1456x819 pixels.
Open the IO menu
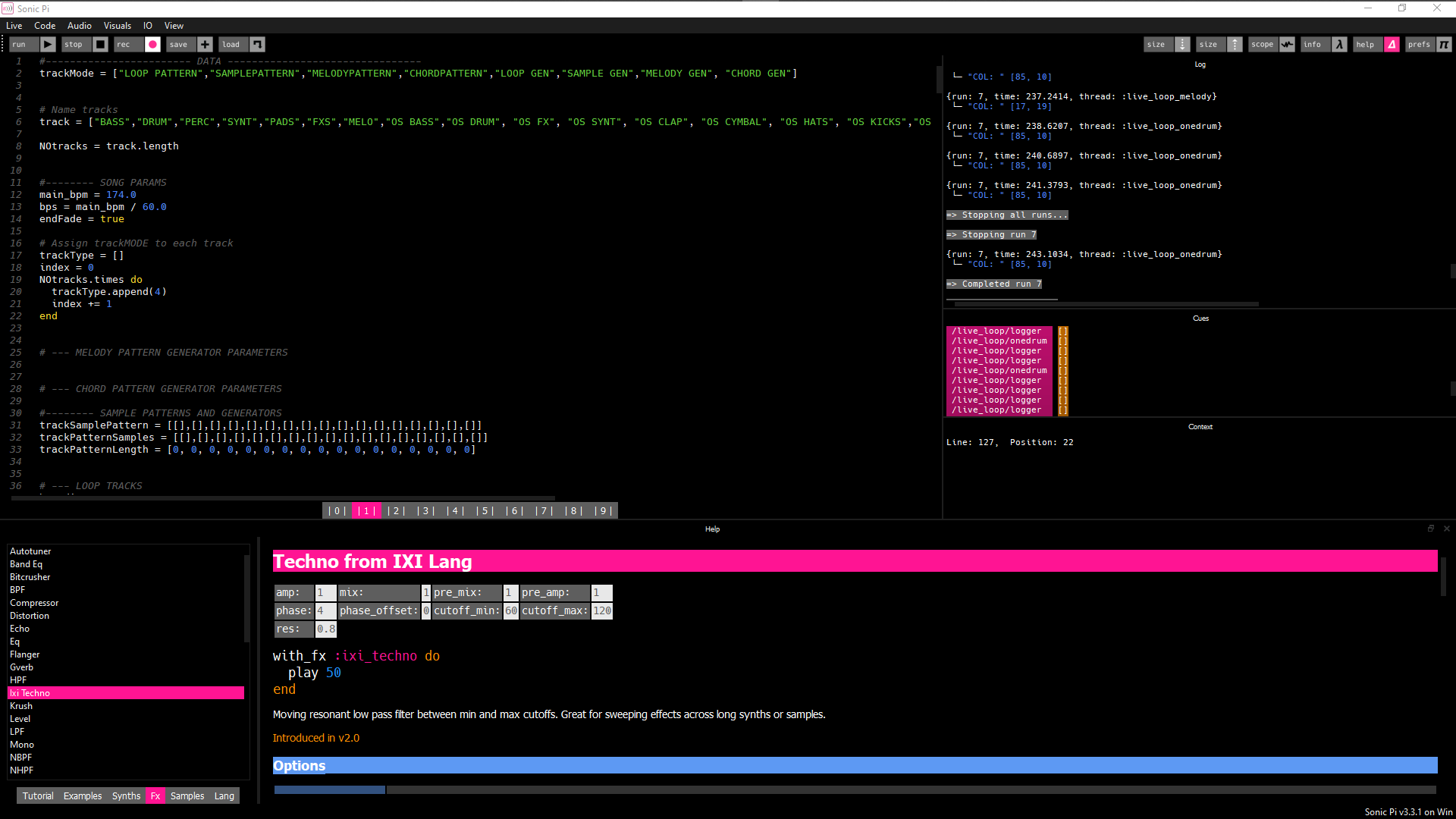pyautogui.click(x=148, y=26)
